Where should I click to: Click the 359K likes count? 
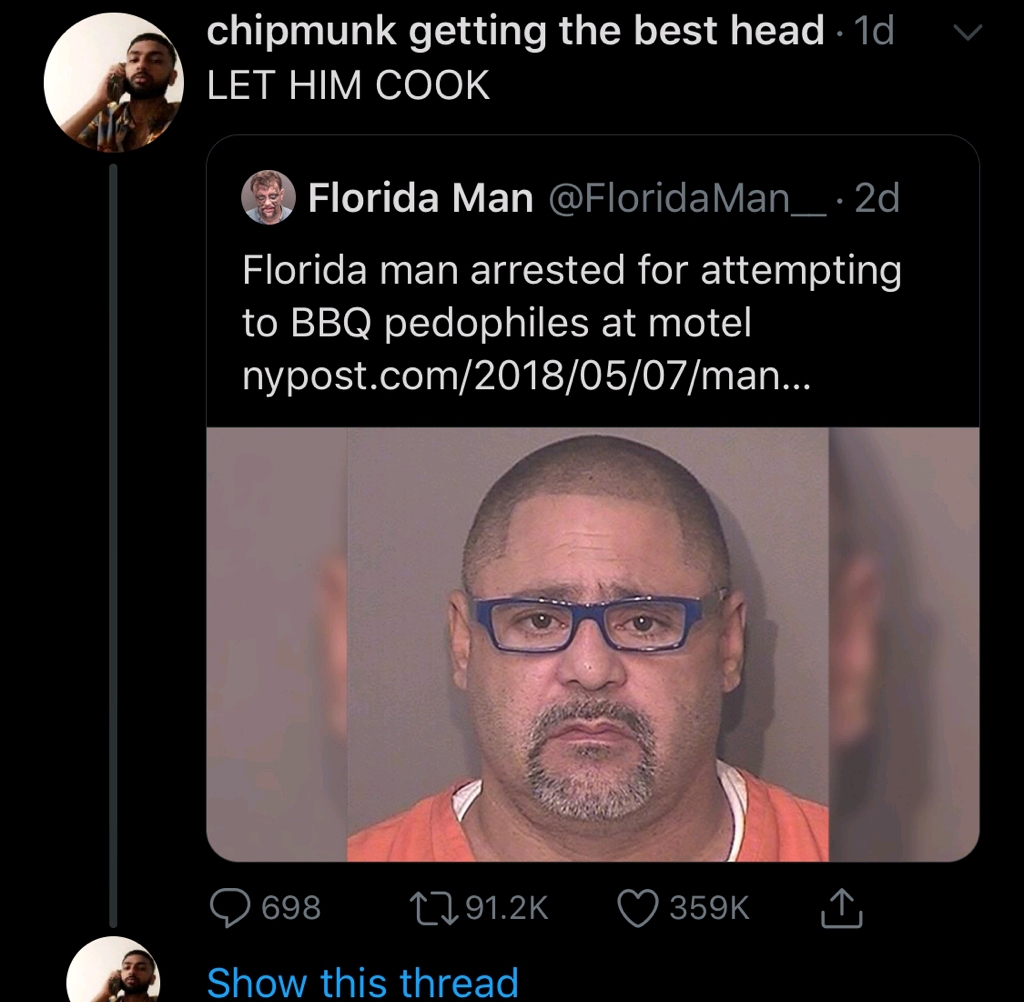[709, 907]
